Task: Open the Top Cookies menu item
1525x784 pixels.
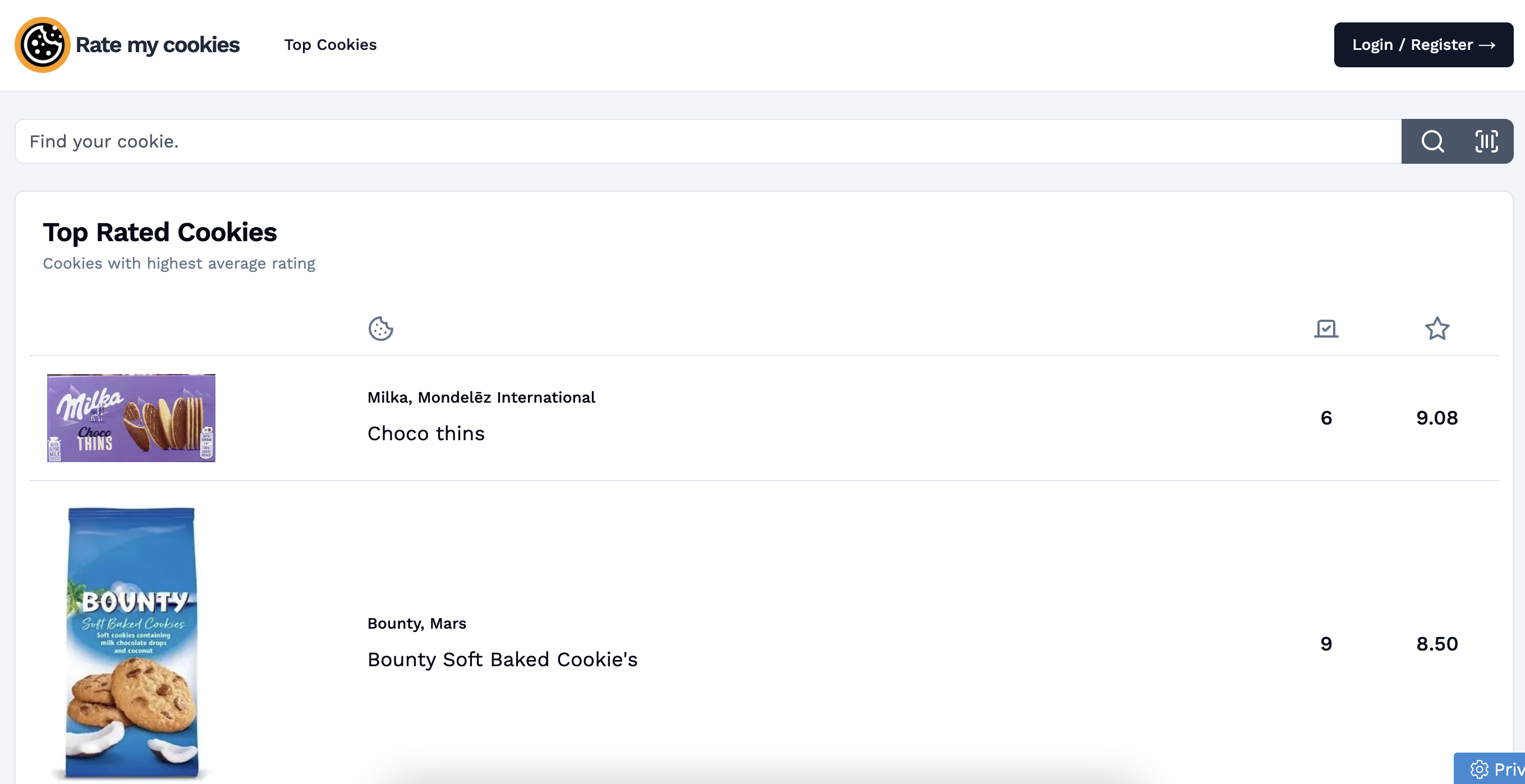Action: point(330,45)
